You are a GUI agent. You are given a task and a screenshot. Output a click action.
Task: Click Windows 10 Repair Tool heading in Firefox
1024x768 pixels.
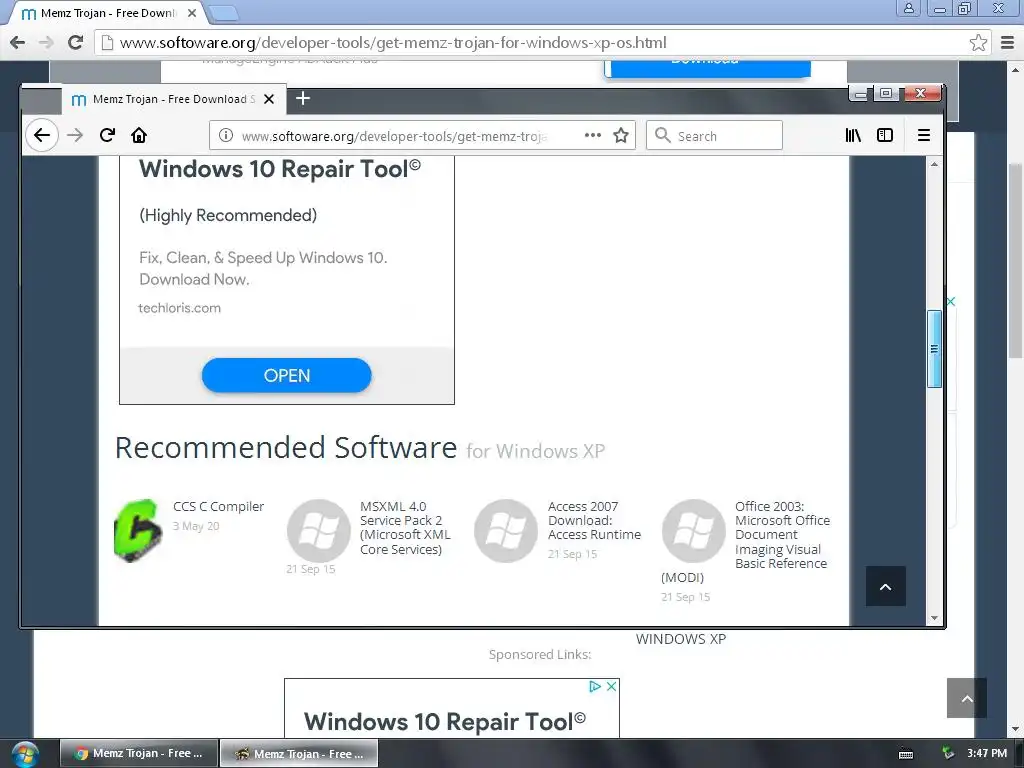coord(280,169)
